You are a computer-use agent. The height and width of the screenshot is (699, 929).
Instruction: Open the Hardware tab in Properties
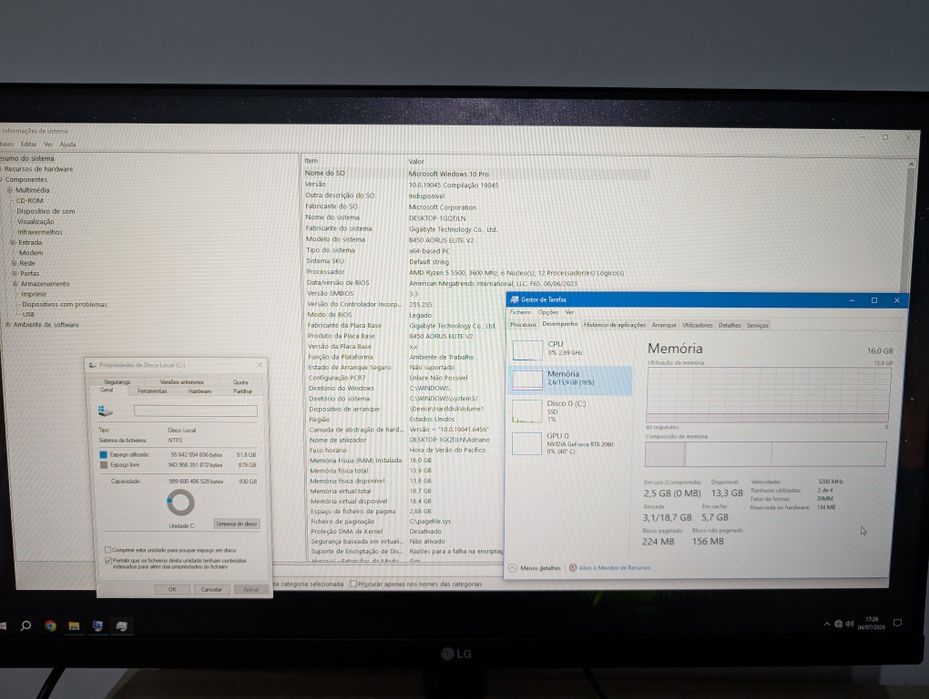pos(200,391)
